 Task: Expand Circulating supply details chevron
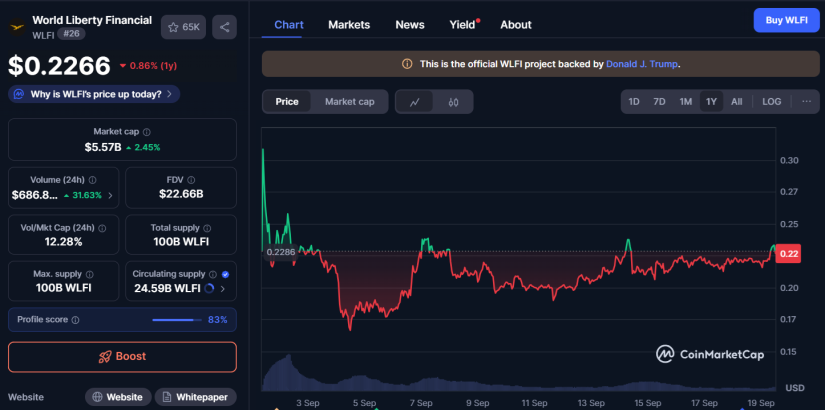223,288
